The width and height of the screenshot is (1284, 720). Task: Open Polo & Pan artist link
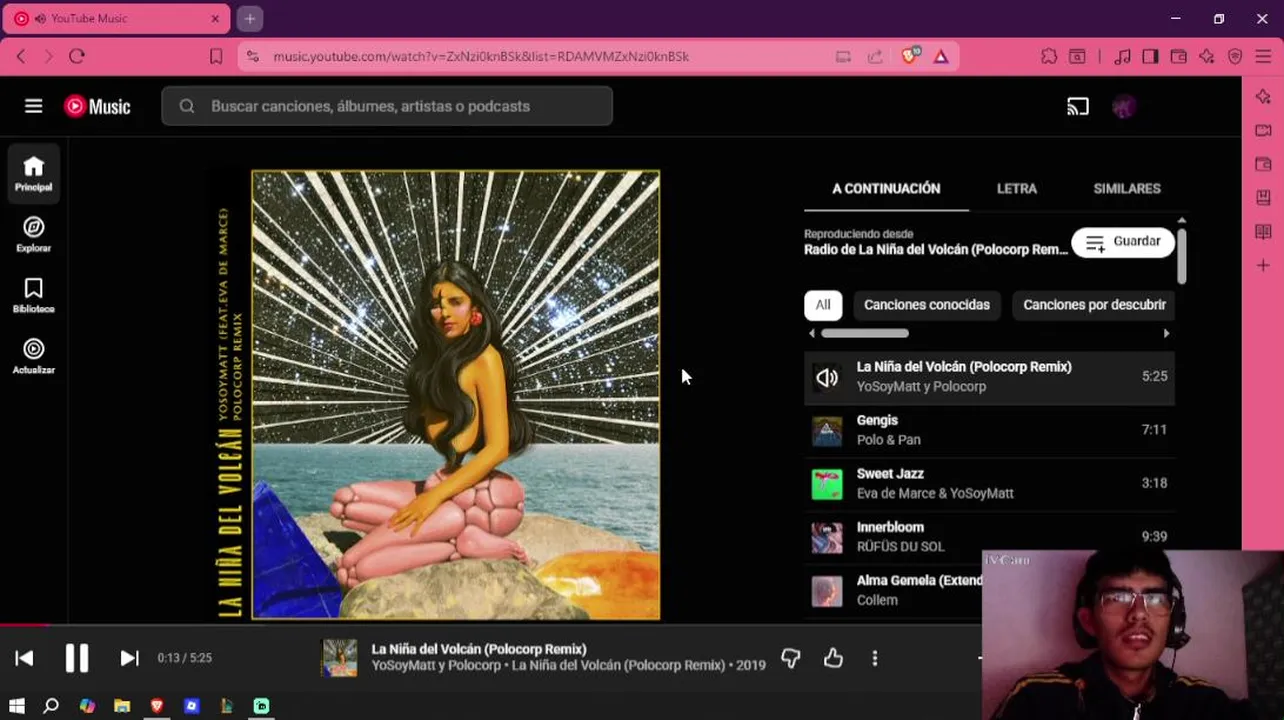pos(889,440)
